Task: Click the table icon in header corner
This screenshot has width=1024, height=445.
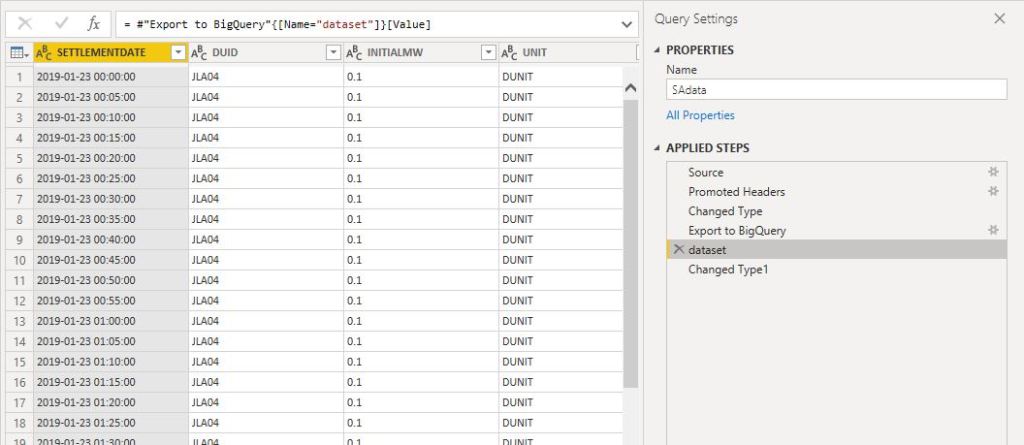Action: (16, 52)
